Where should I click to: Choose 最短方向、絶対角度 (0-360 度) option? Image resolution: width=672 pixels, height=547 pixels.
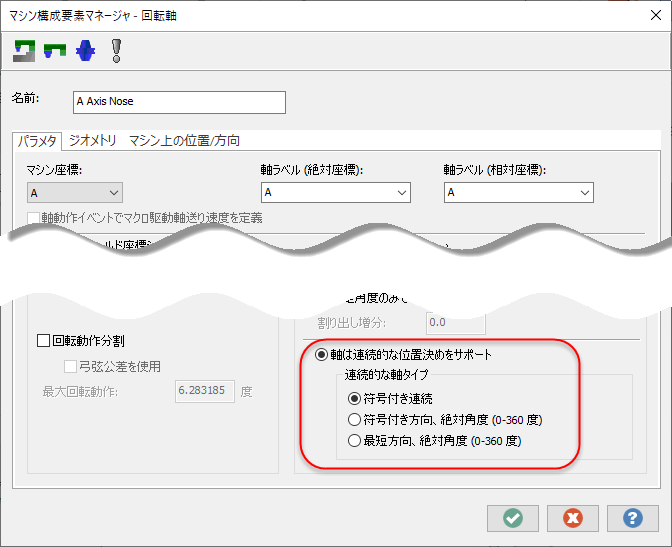coord(354,441)
